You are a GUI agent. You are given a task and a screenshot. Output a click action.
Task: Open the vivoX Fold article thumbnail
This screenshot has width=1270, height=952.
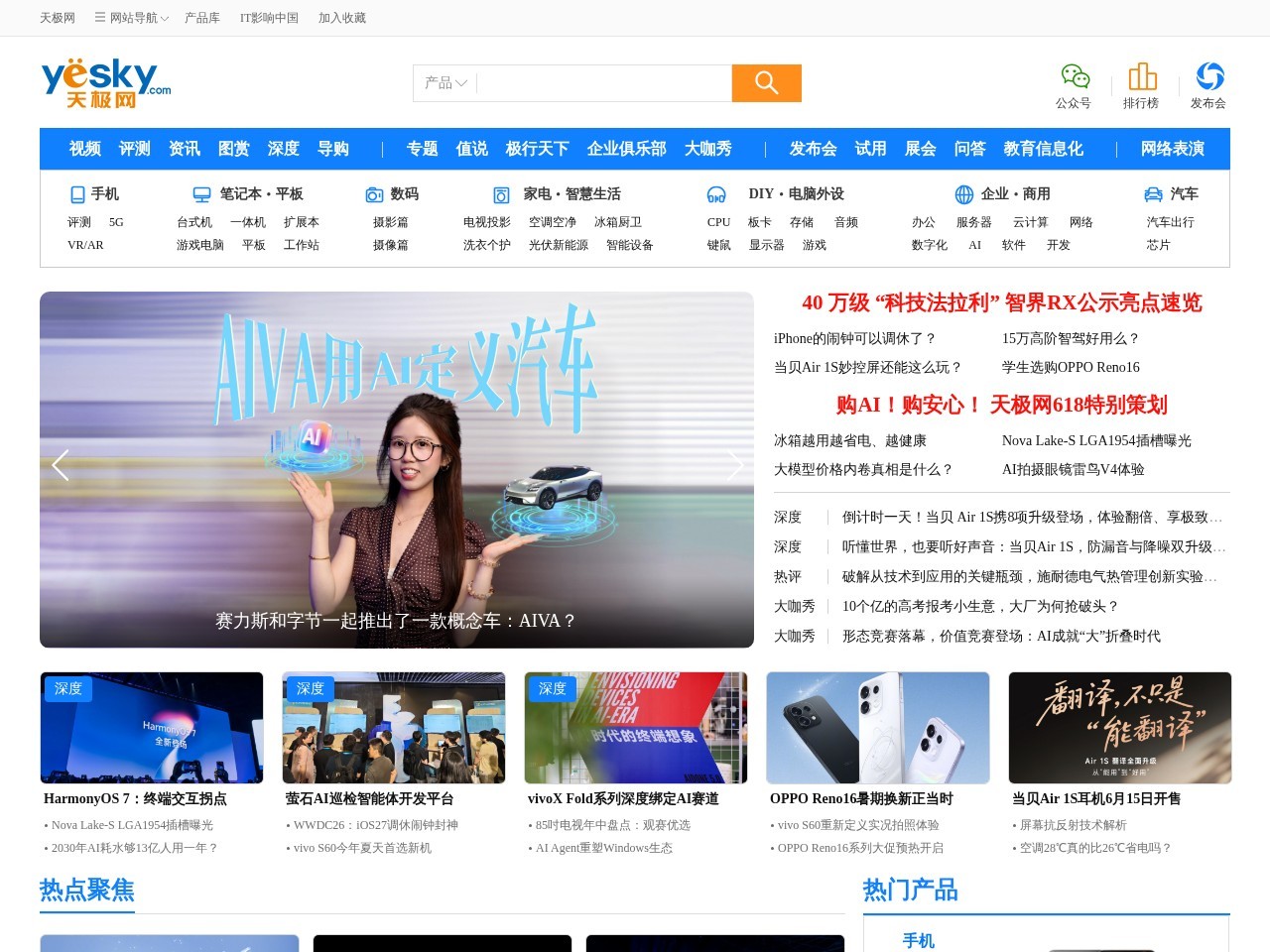[x=636, y=728]
